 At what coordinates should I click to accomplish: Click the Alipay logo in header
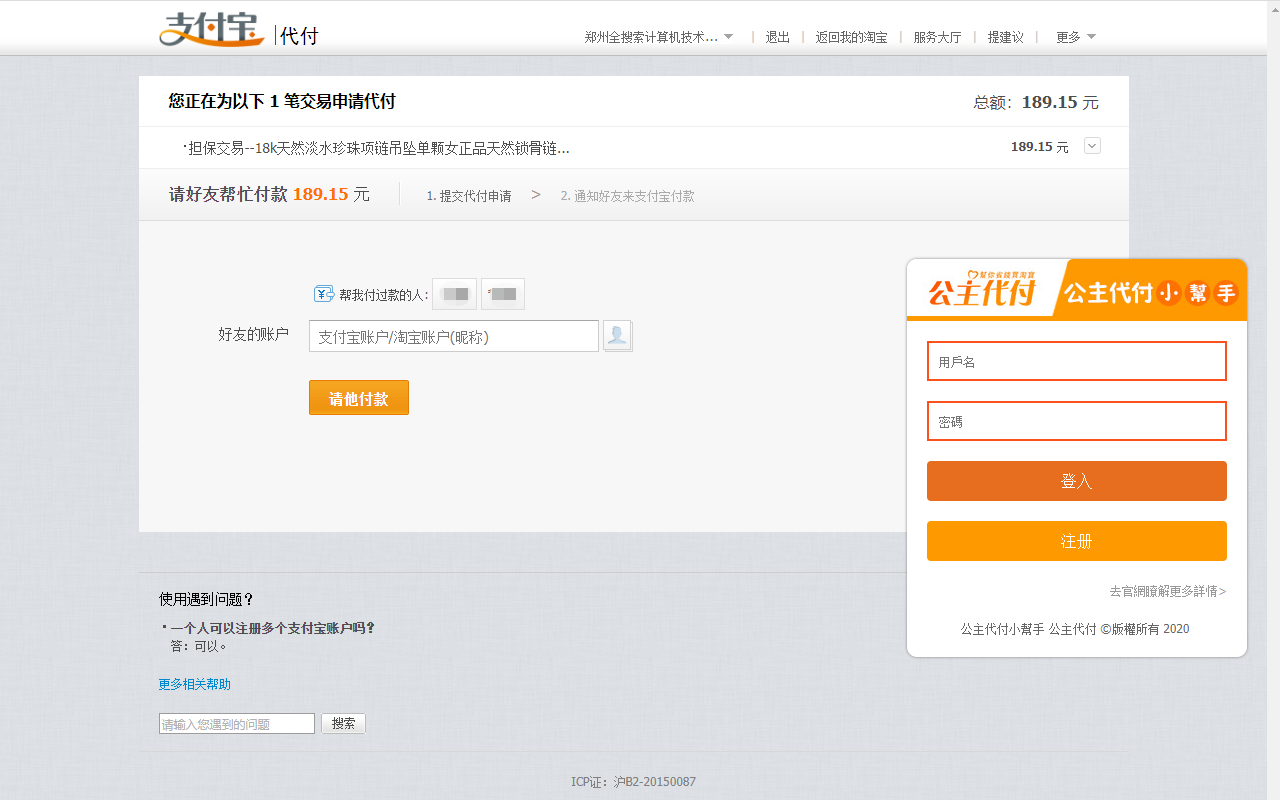(x=211, y=30)
